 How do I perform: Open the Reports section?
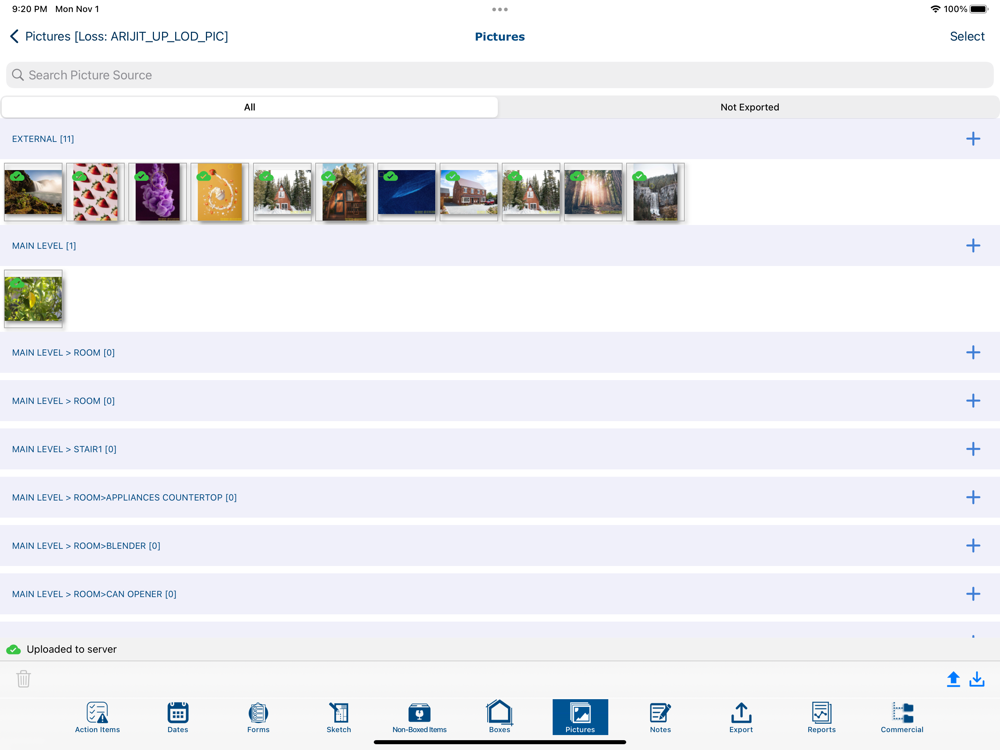pos(821,717)
